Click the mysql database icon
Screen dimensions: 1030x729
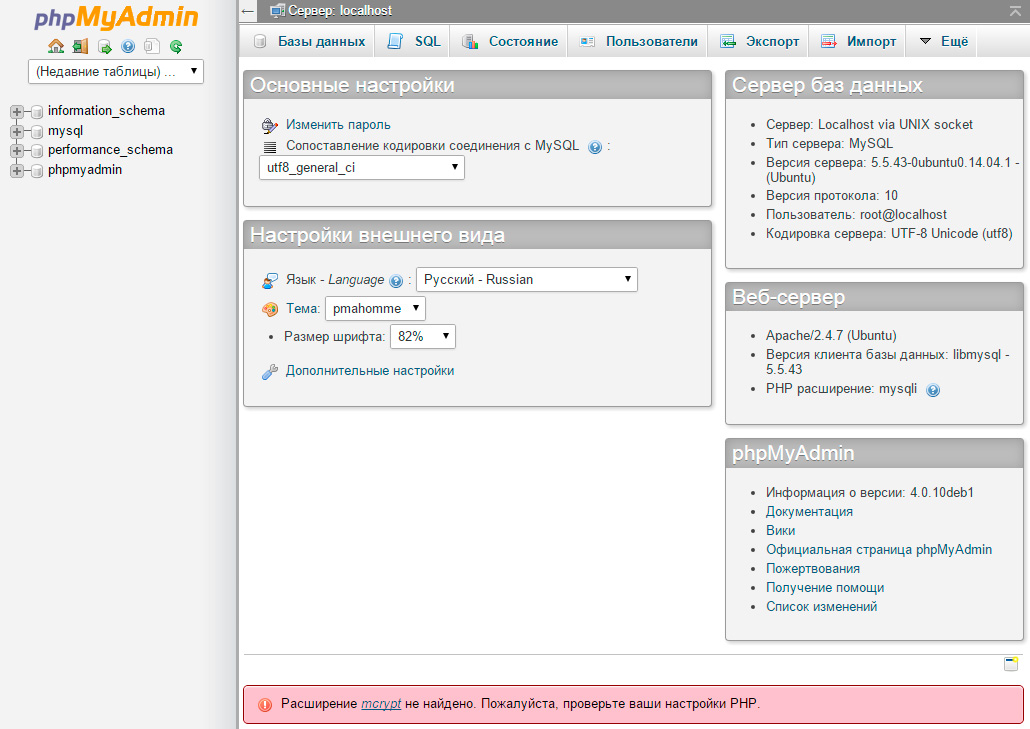[37, 131]
